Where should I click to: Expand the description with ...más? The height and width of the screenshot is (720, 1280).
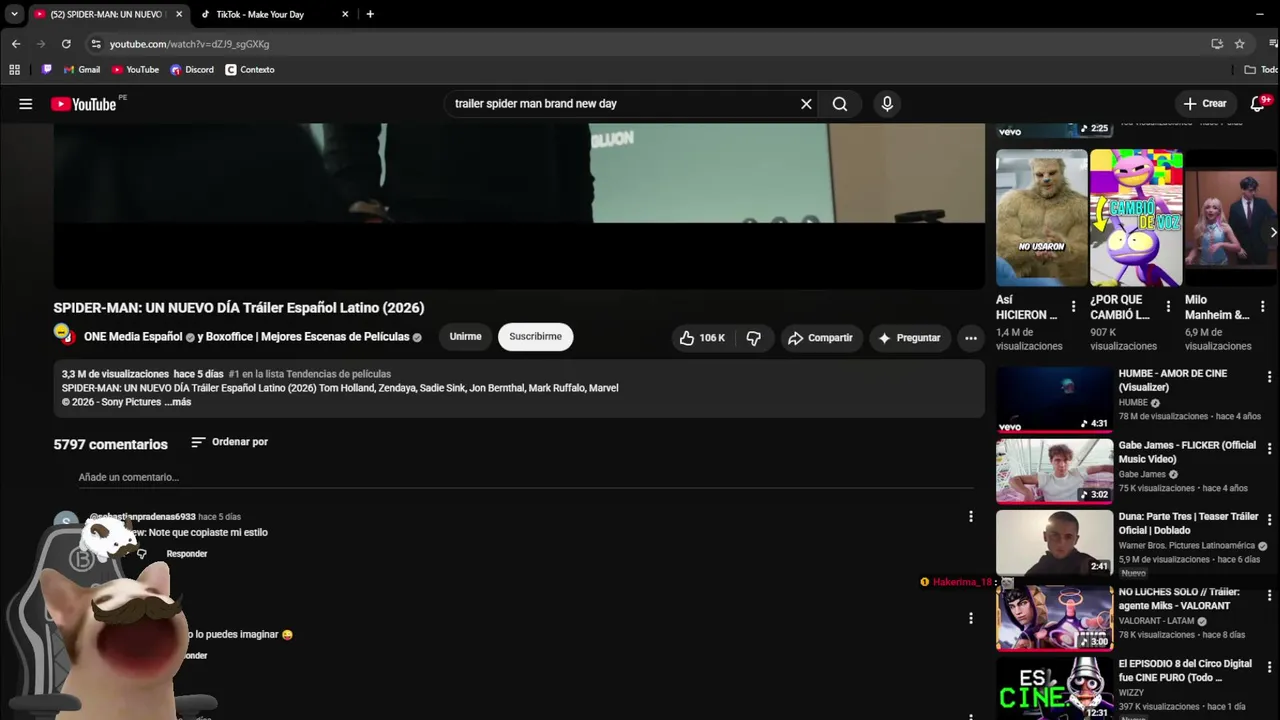coord(177,402)
